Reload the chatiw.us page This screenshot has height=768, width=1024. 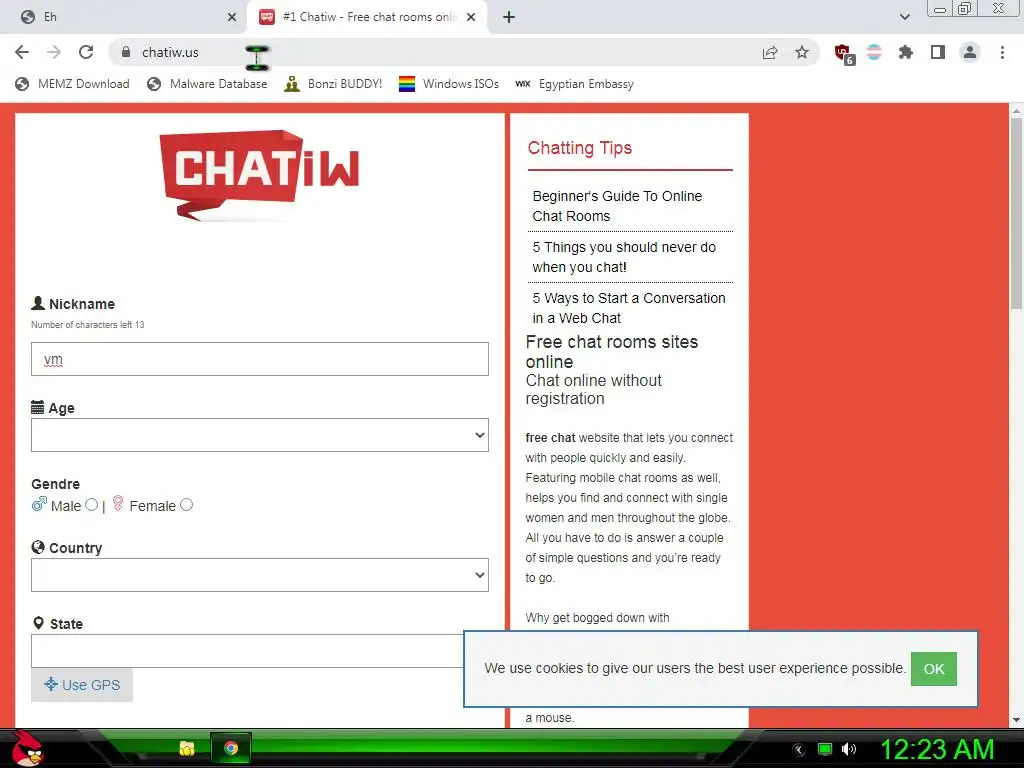tap(86, 52)
